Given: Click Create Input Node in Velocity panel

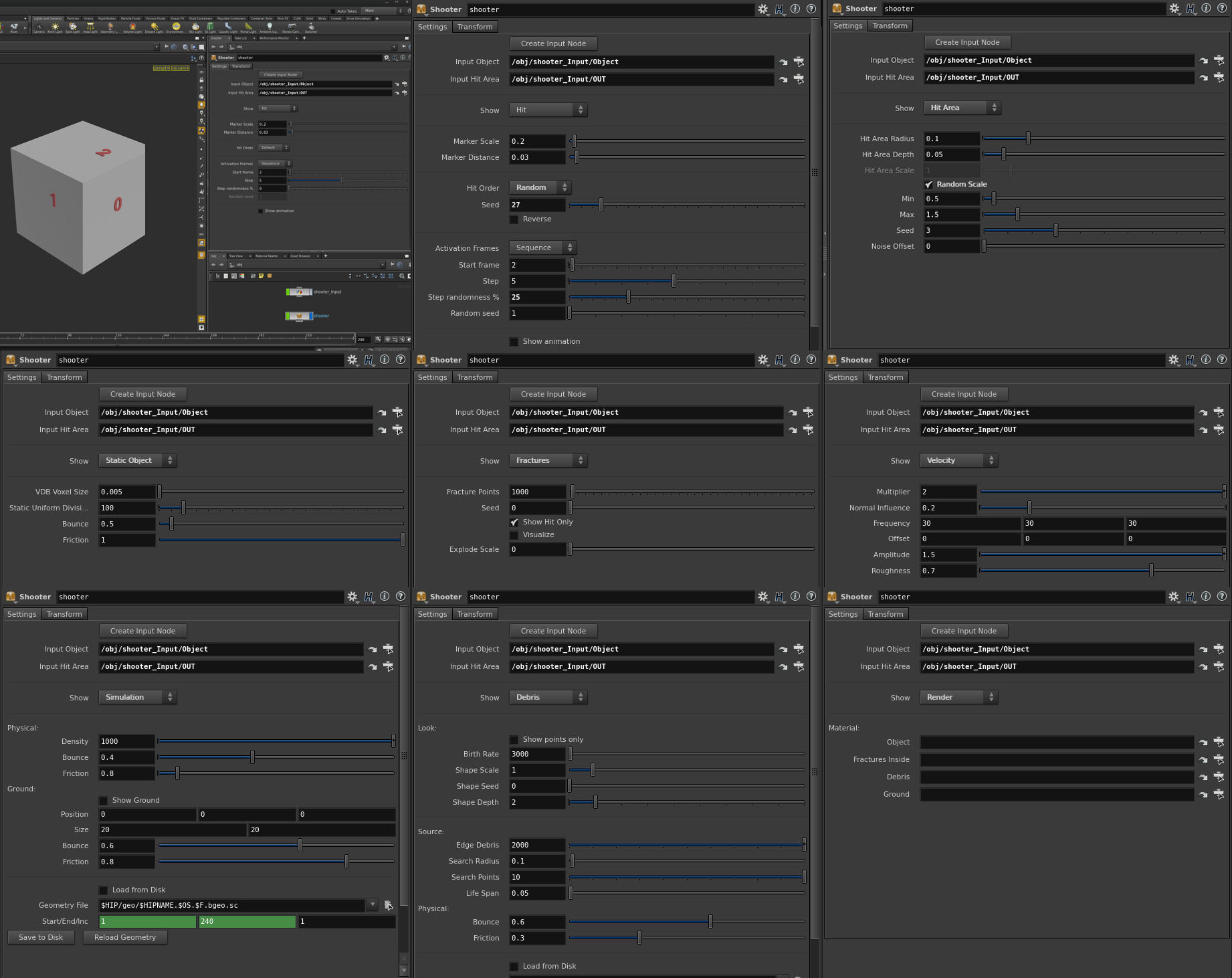Looking at the screenshot, I should click(964, 394).
